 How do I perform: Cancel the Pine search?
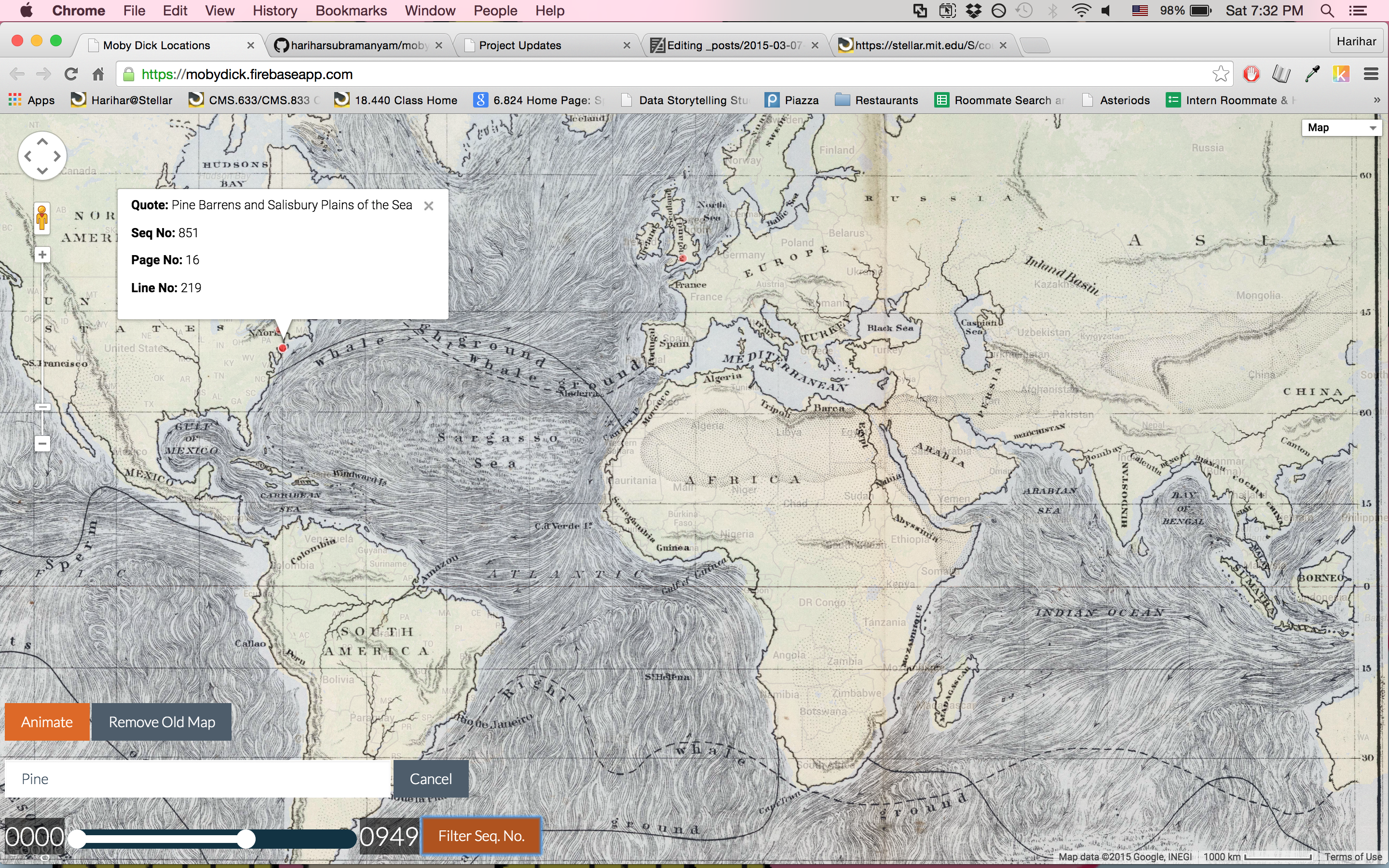pos(431,778)
